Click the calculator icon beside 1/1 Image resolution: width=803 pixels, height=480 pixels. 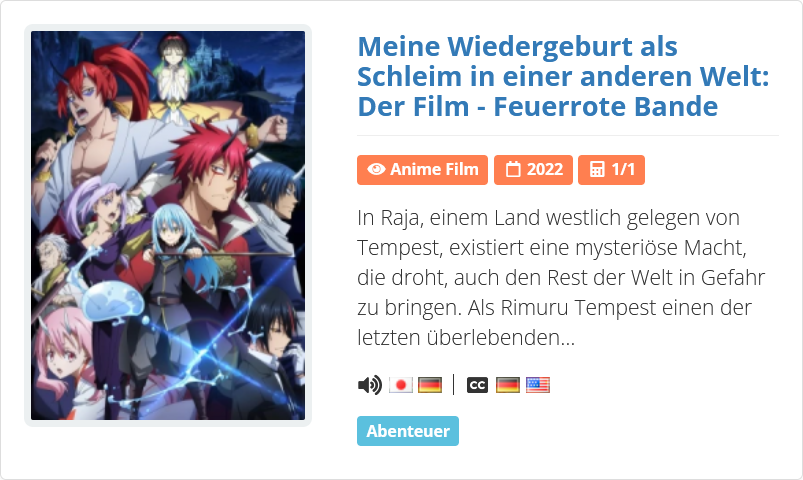[597, 170]
